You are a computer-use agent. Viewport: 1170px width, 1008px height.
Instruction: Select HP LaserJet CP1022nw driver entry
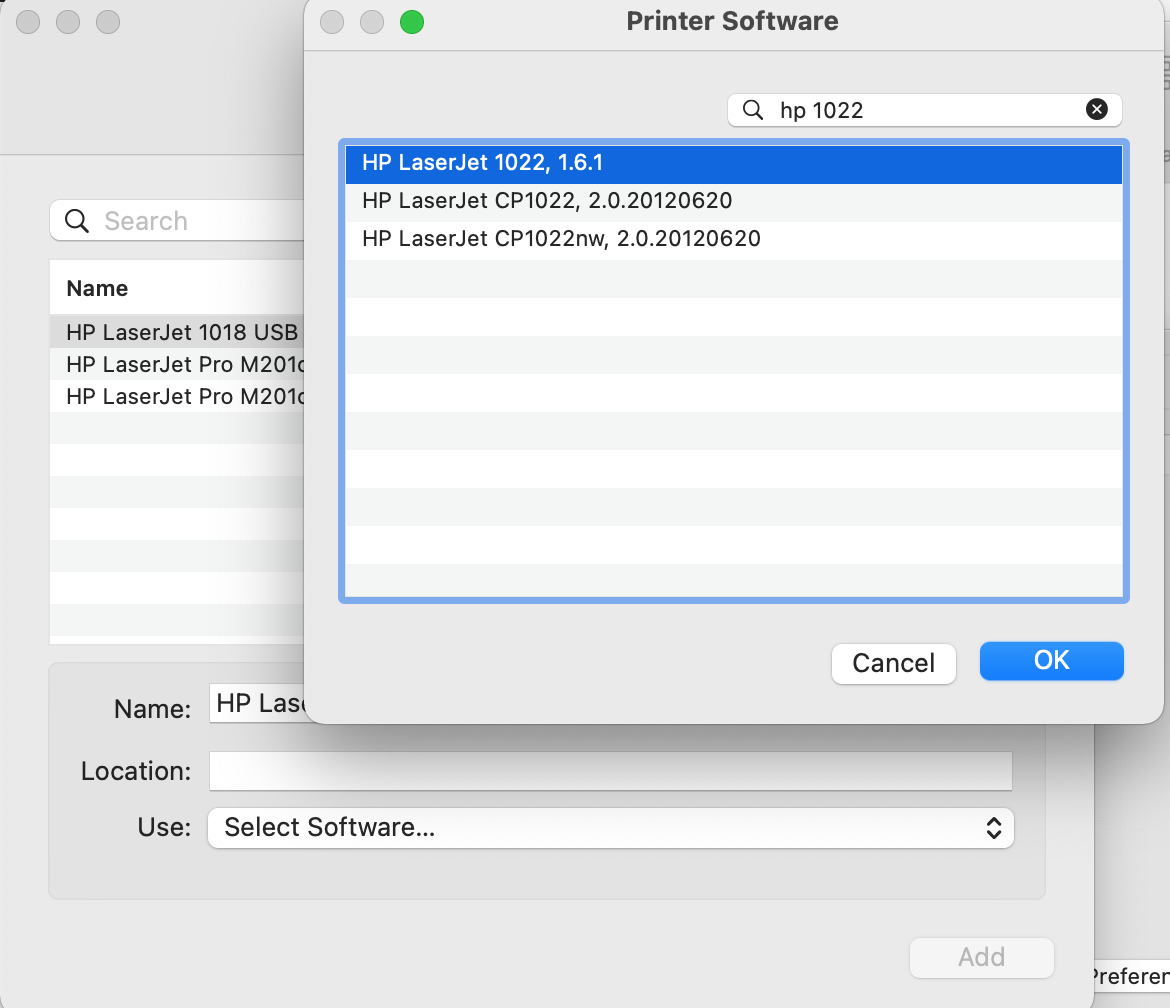(x=733, y=240)
